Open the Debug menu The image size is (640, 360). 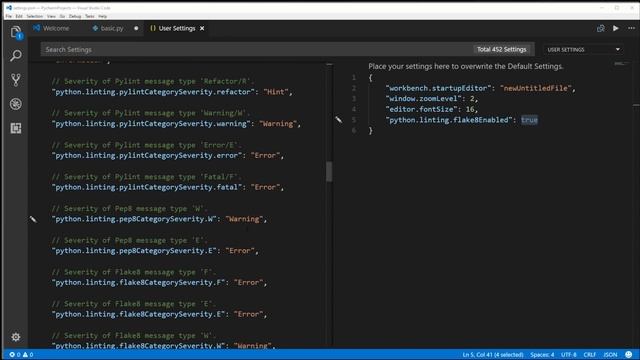pos(75,16)
